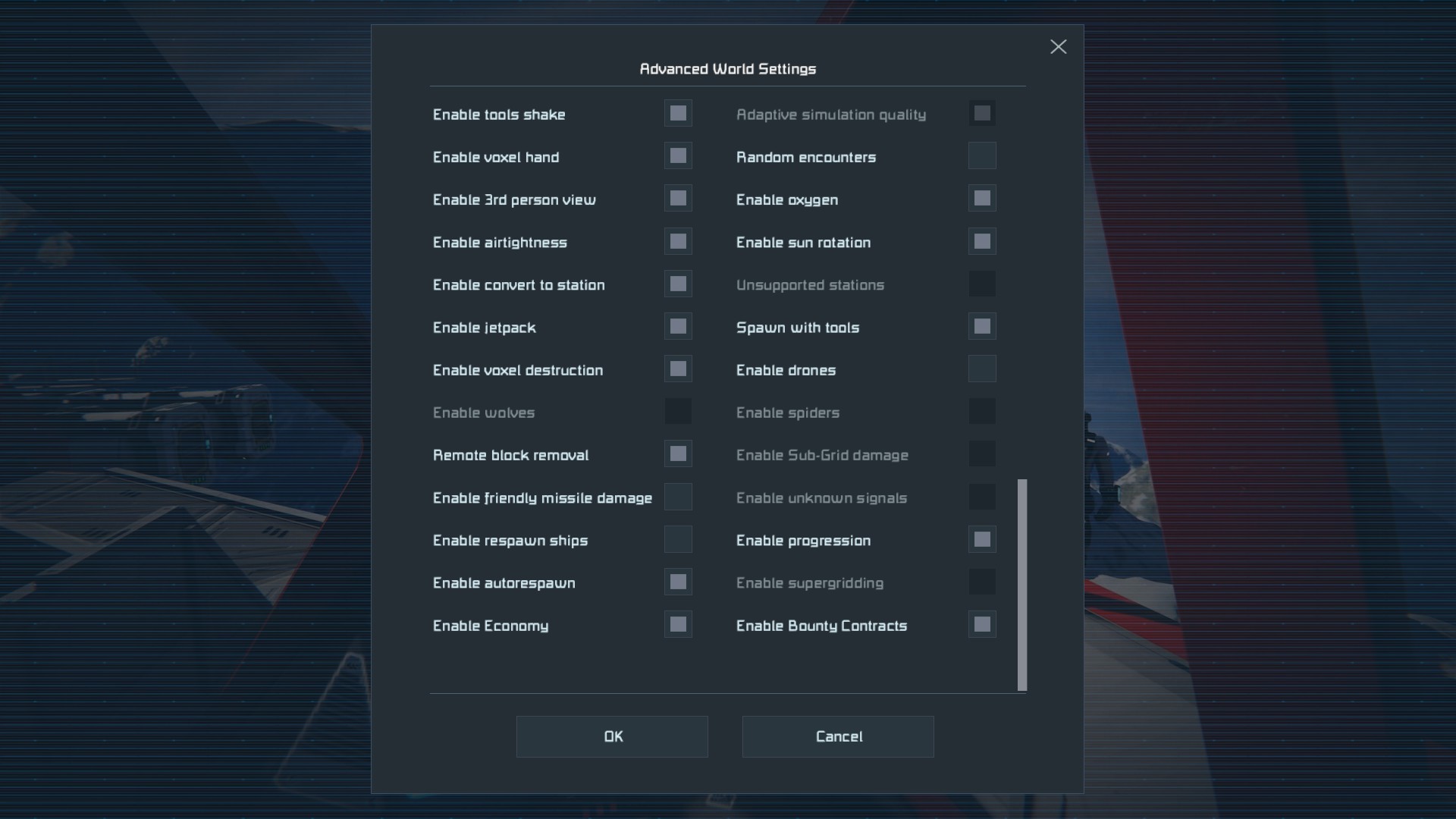1456x819 pixels.
Task: Check the Enable drones box
Action: pyautogui.click(x=982, y=369)
